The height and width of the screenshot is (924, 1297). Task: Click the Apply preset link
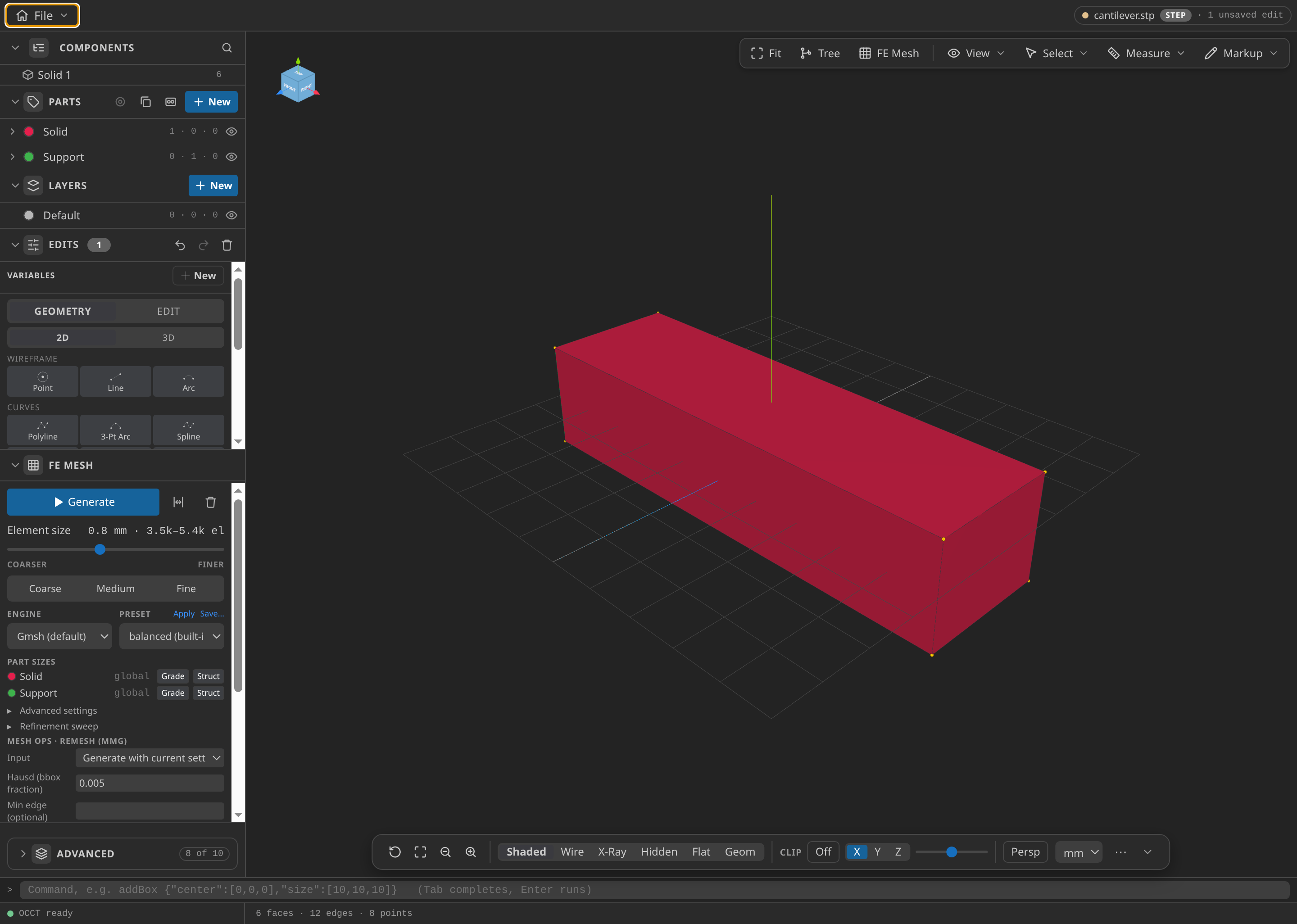(x=184, y=614)
